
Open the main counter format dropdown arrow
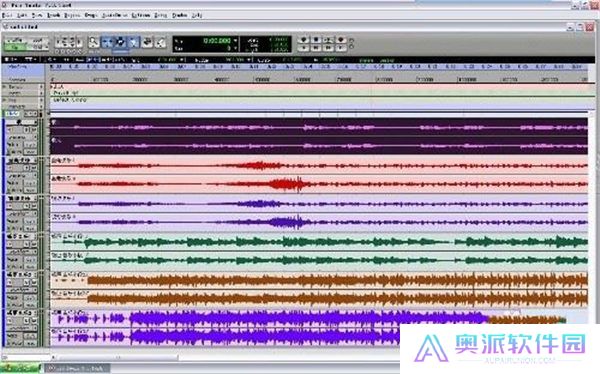click(x=235, y=41)
